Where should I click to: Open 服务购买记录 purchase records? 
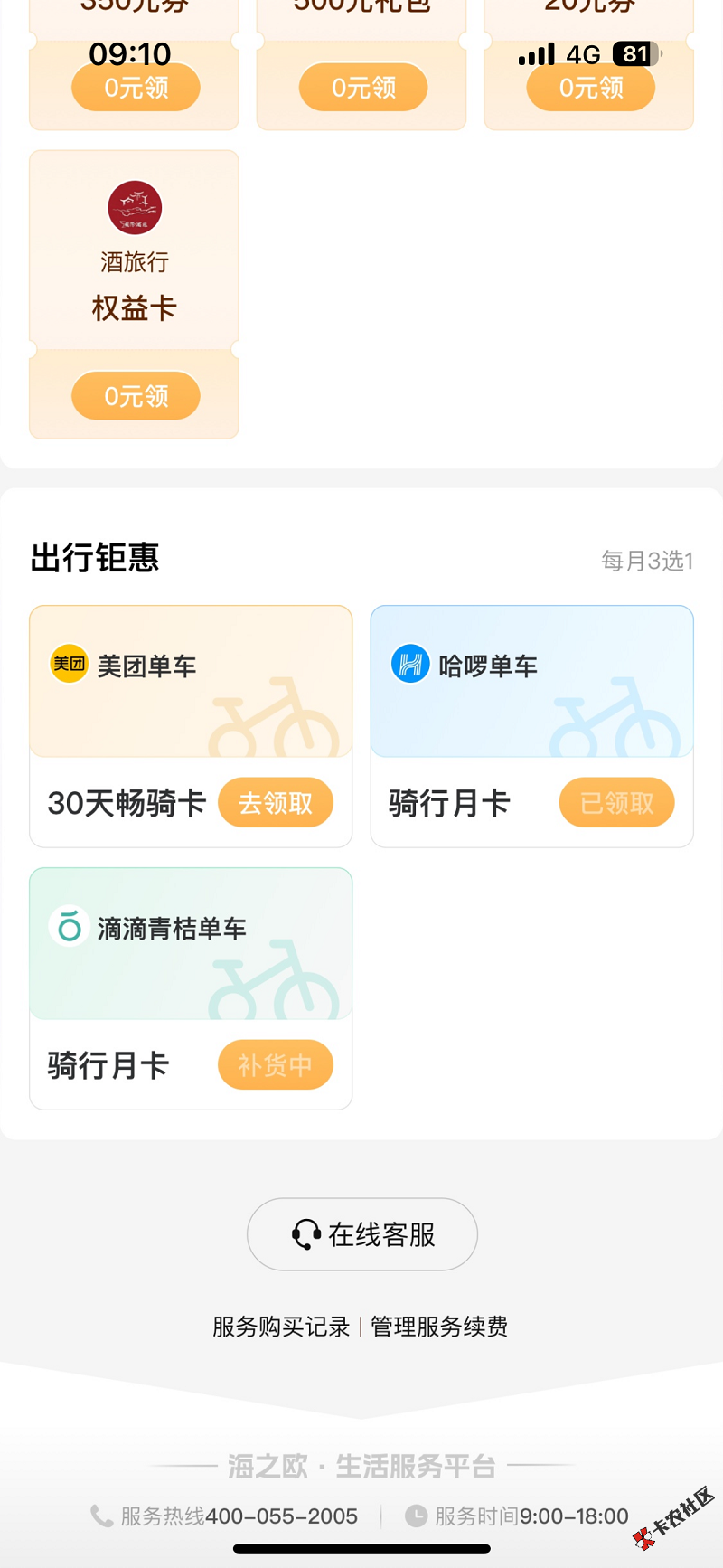pyautogui.click(x=281, y=1327)
